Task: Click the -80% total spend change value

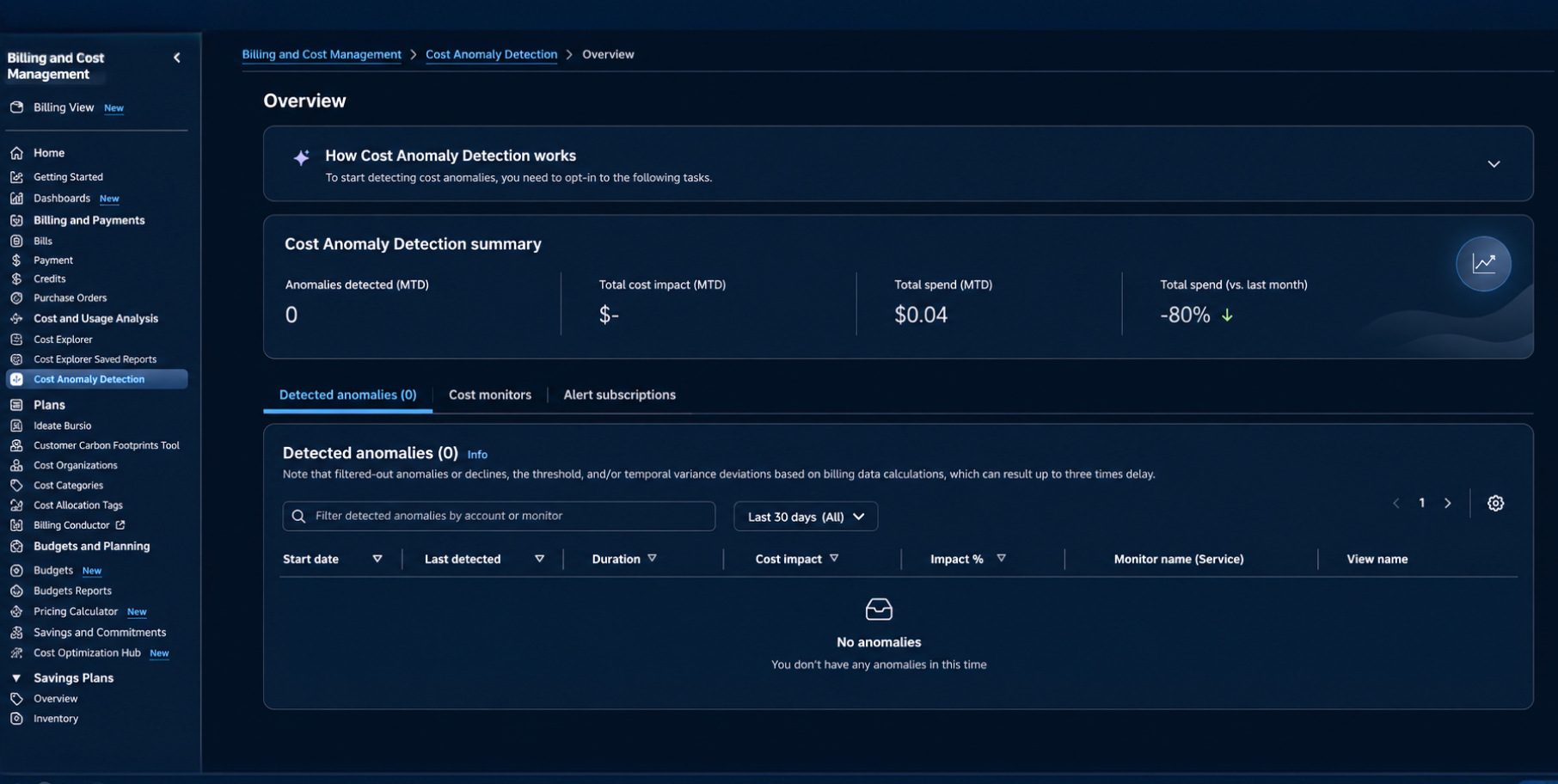Action: pyautogui.click(x=1185, y=315)
